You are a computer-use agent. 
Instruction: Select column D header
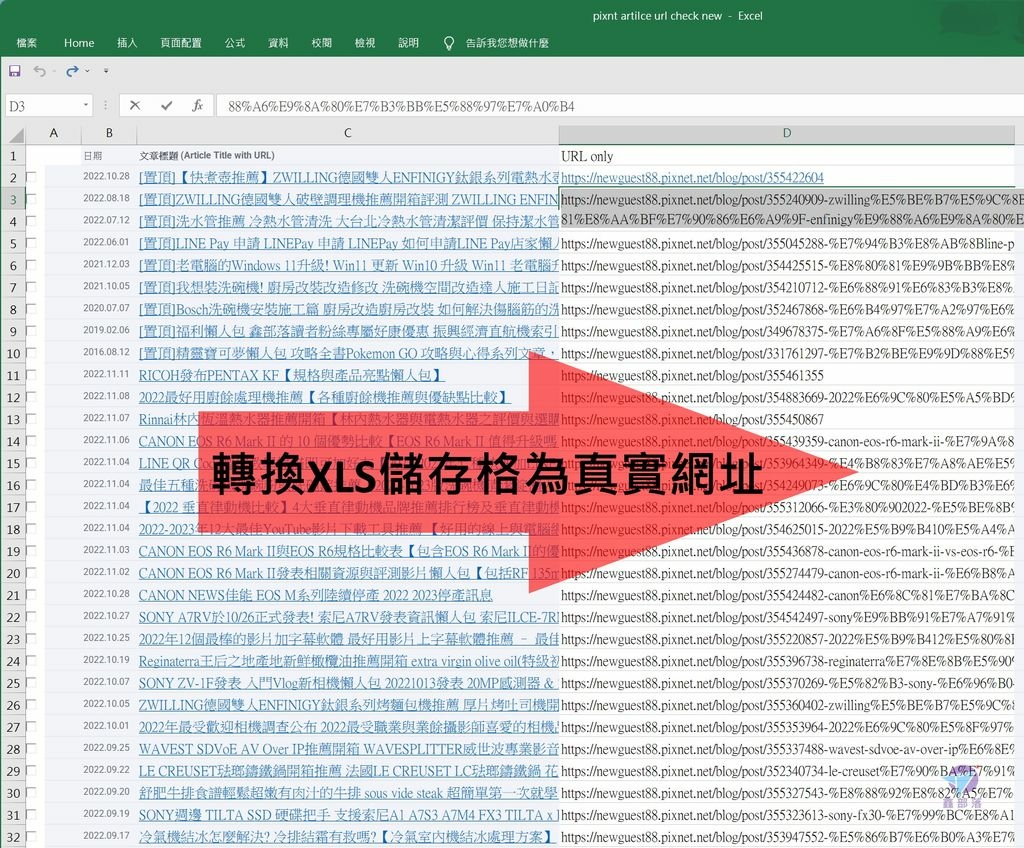pos(787,133)
